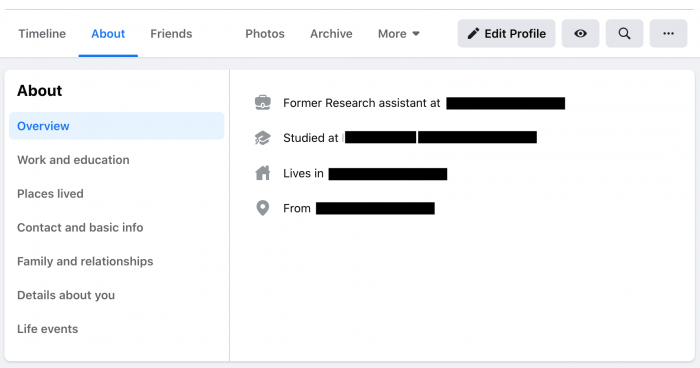Image resolution: width=700 pixels, height=368 pixels.
Task: Click the Former Research assistant at text
Action: (x=362, y=103)
